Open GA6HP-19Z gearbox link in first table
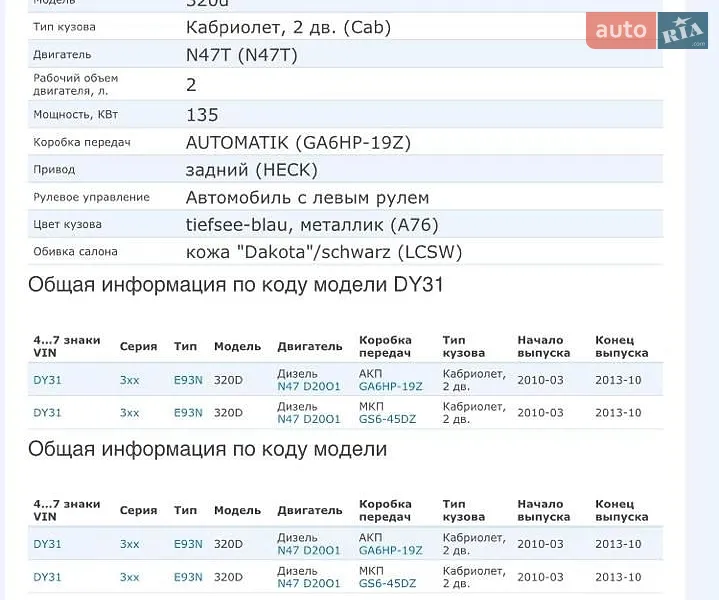This screenshot has height=600, width=719. (x=390, y=387)
